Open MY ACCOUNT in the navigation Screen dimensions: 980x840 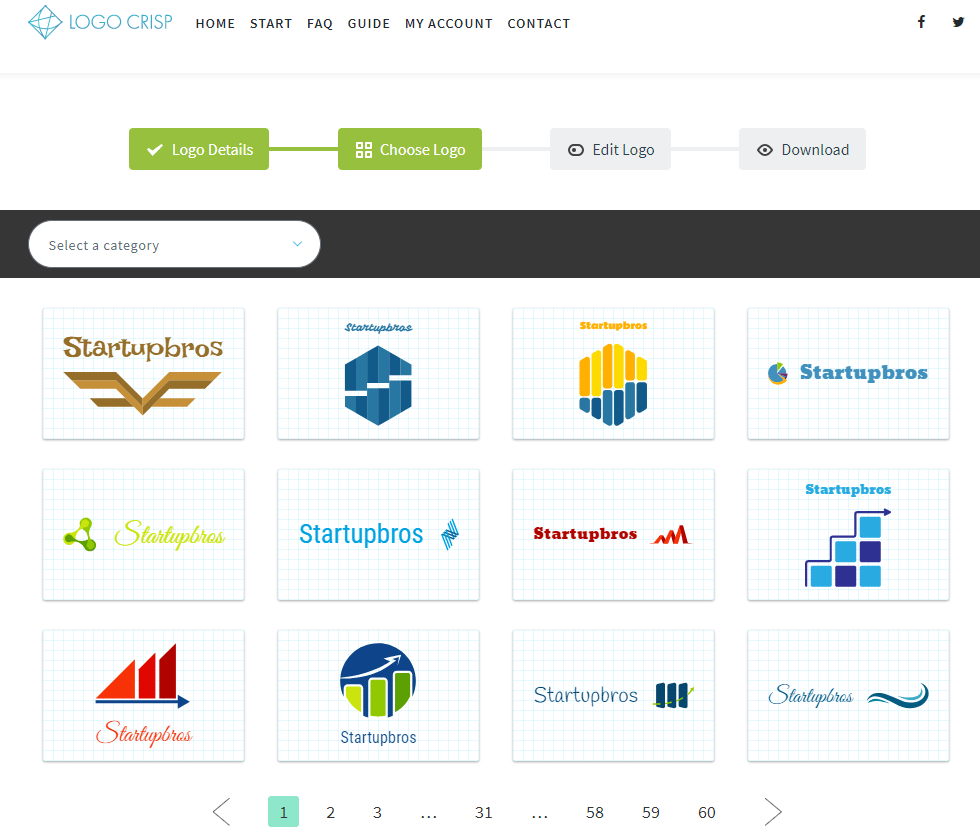point(449,24)
